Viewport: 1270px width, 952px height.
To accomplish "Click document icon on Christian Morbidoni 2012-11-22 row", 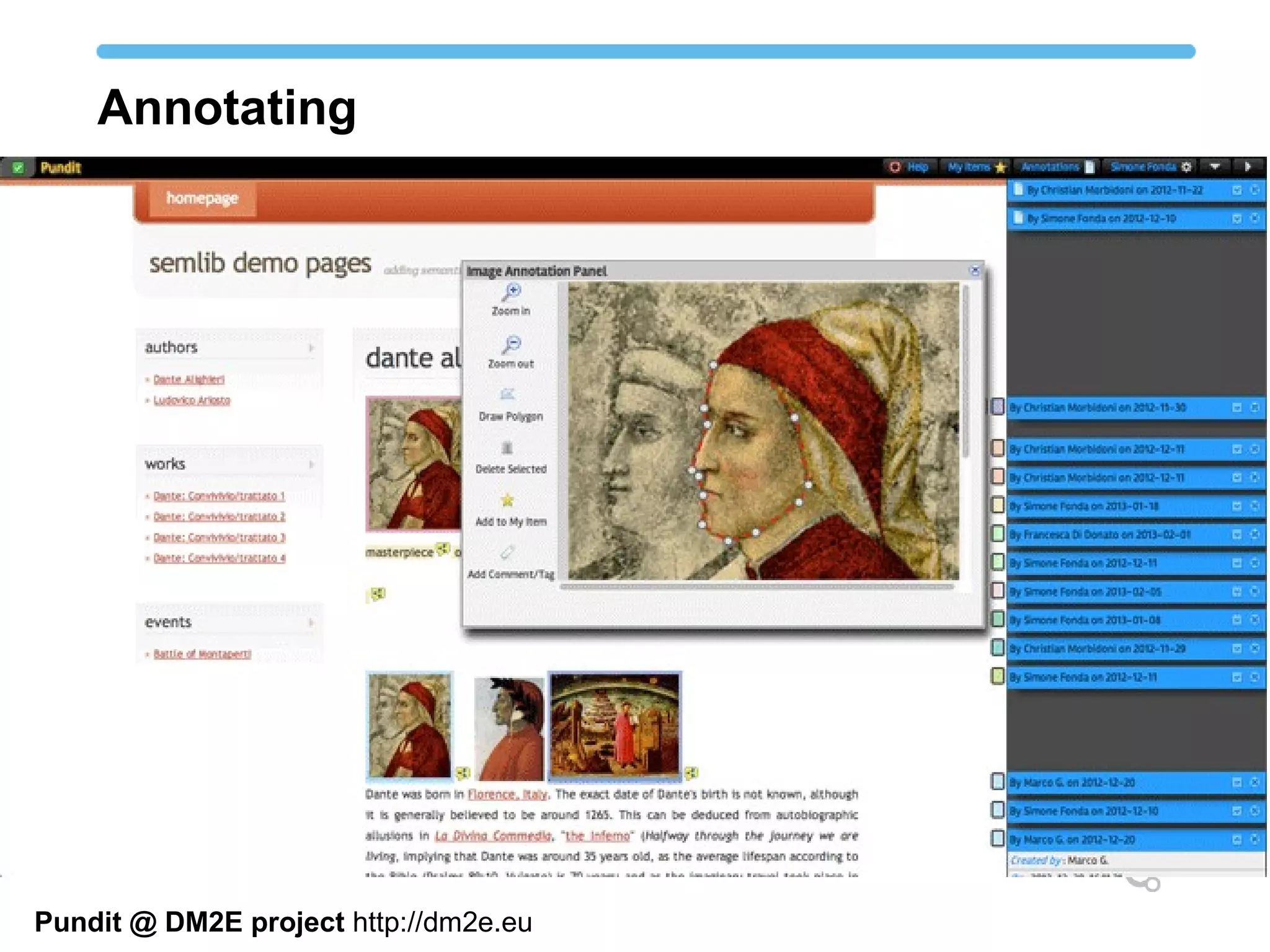I will (x=1018, y=190).
